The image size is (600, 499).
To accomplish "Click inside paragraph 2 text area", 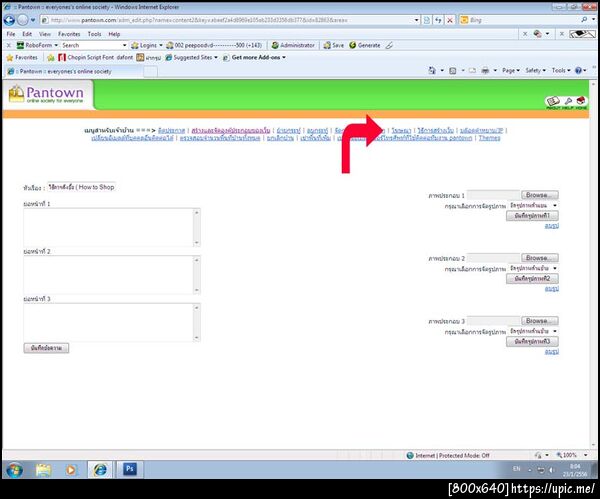I will point(111,275).
